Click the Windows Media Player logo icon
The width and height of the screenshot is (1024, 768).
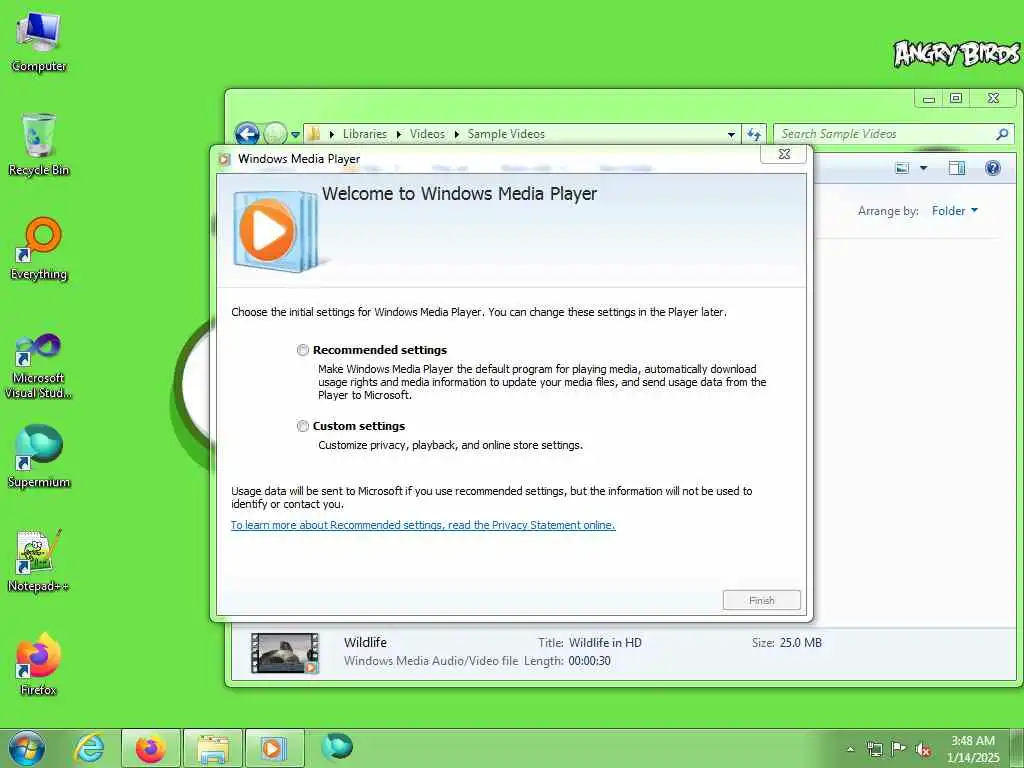[x=276, y=230]
